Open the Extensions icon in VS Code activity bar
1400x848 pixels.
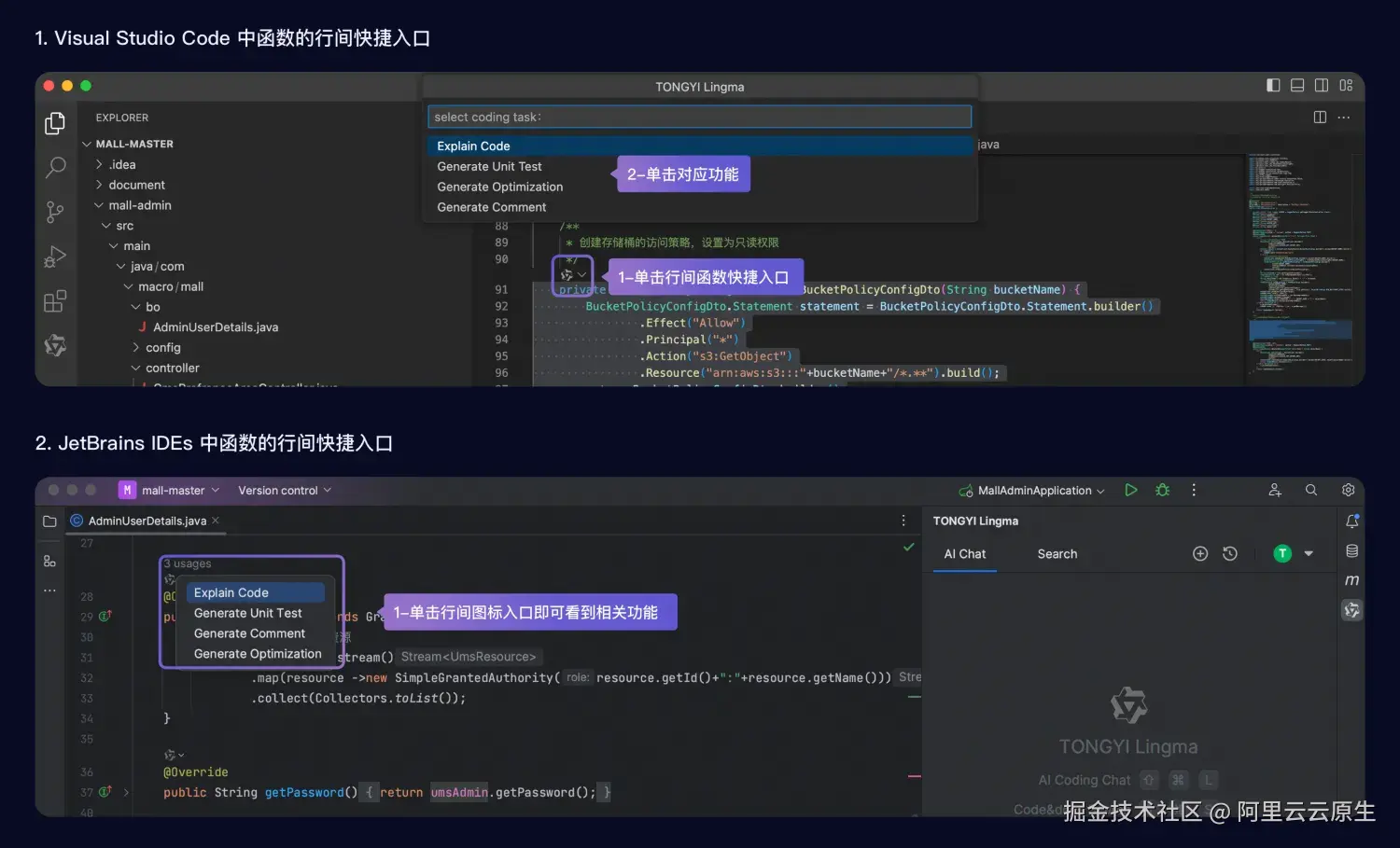[55, 301]
